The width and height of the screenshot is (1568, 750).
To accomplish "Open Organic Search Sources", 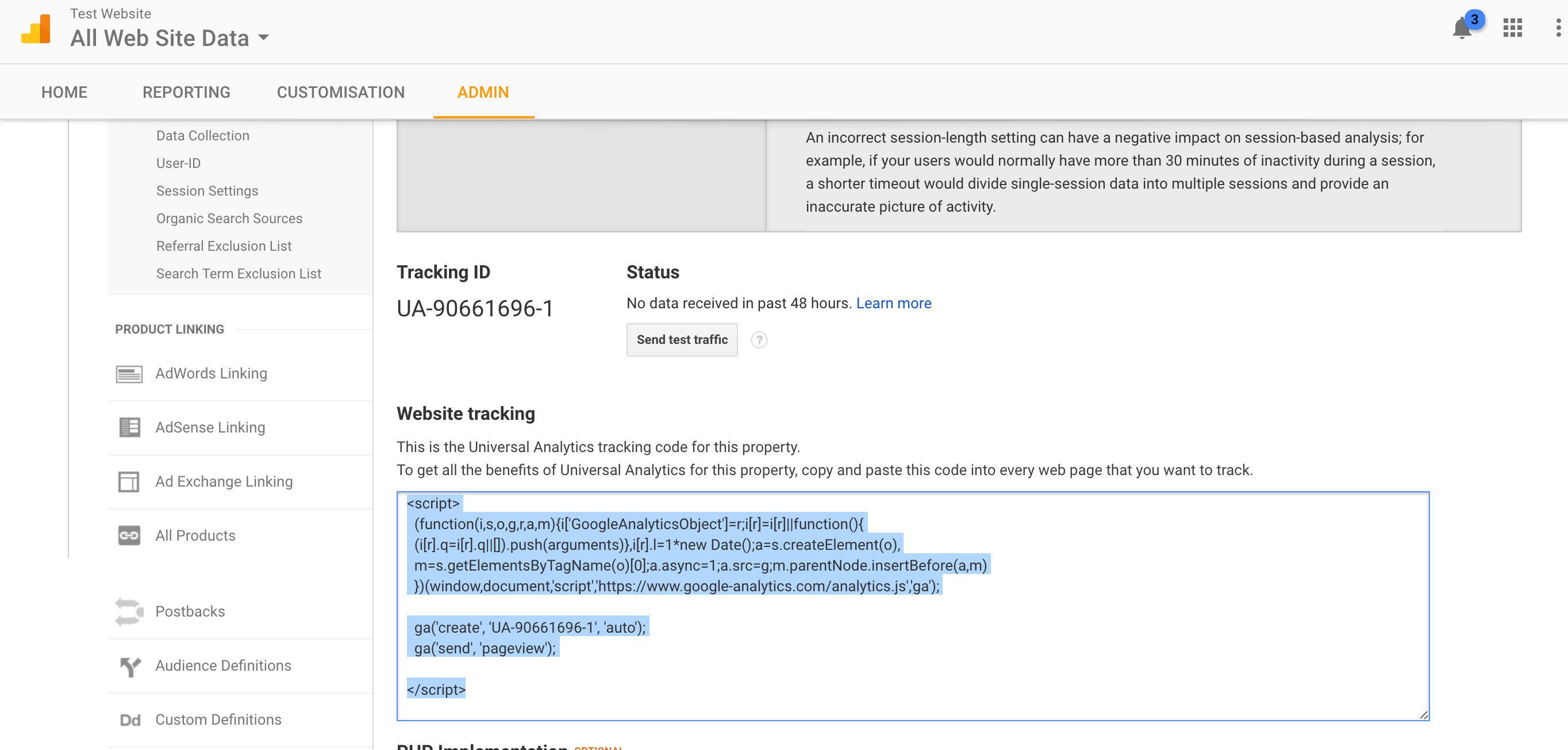I will point(229,218).
